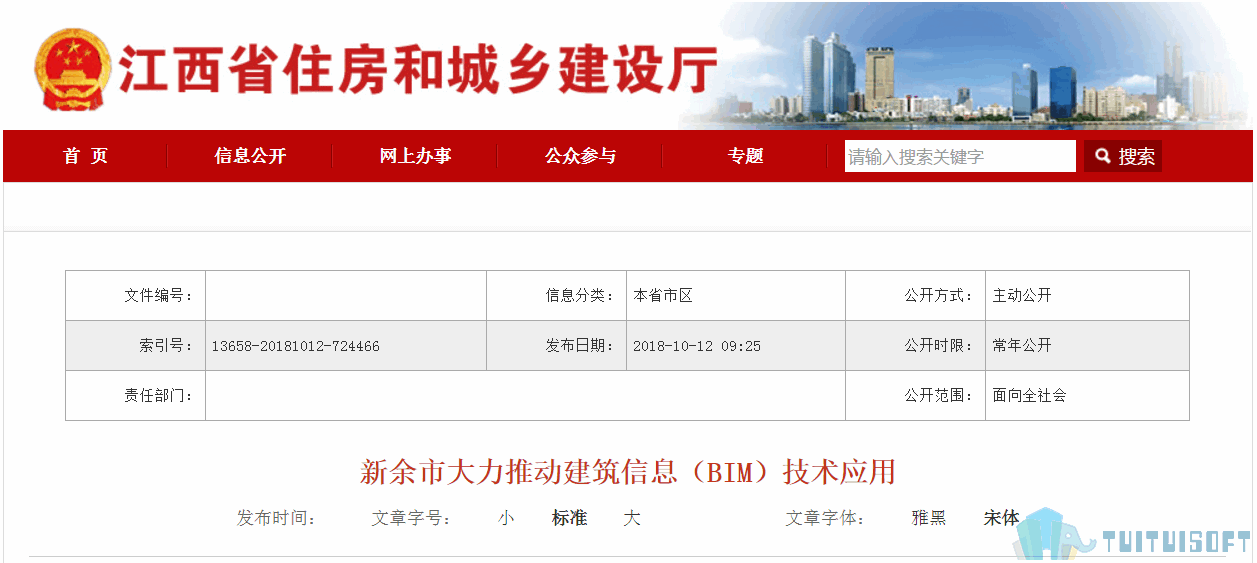The height and width of the screenshot is (563, 1257).
Task: Select the 发布时间 label
Action: 276,518
